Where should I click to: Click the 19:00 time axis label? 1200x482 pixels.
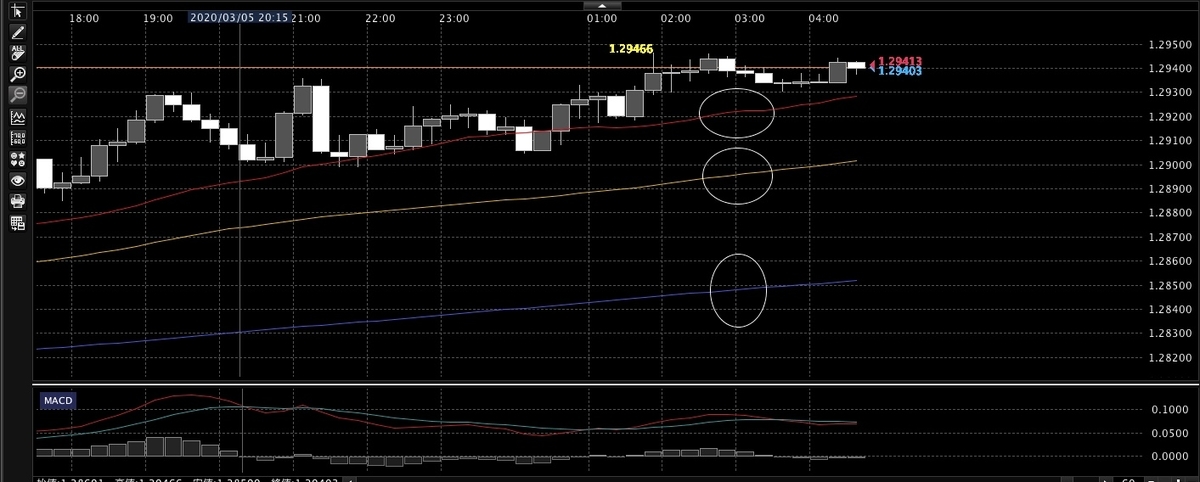[x=158, y=19]
